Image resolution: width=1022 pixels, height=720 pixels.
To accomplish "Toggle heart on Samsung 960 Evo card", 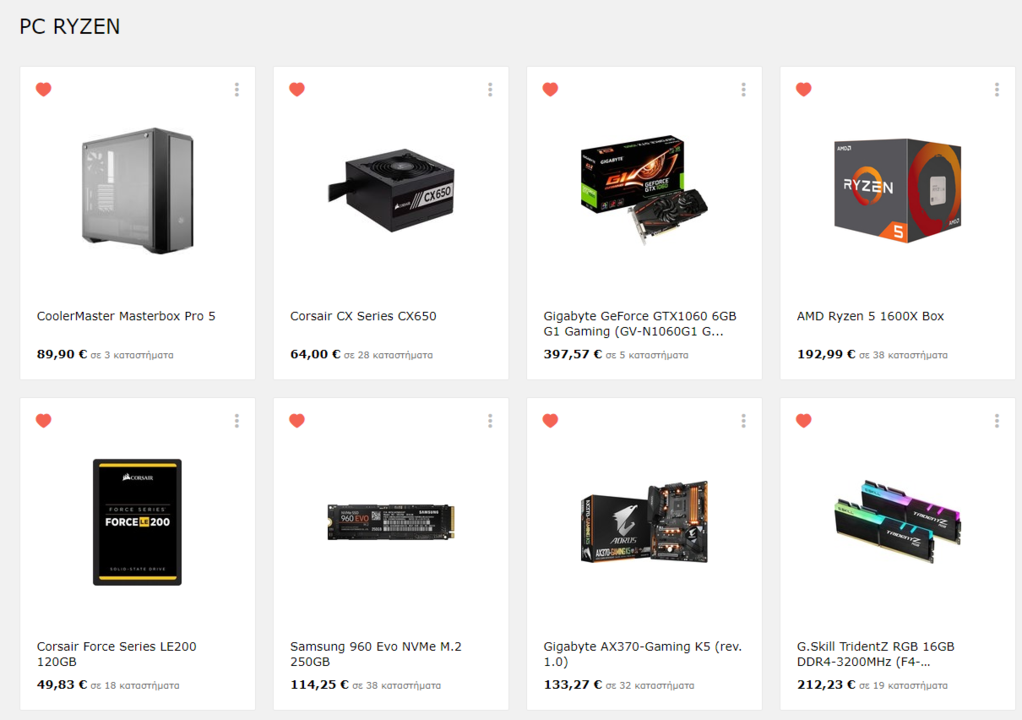I will click(x=297, y=420).
